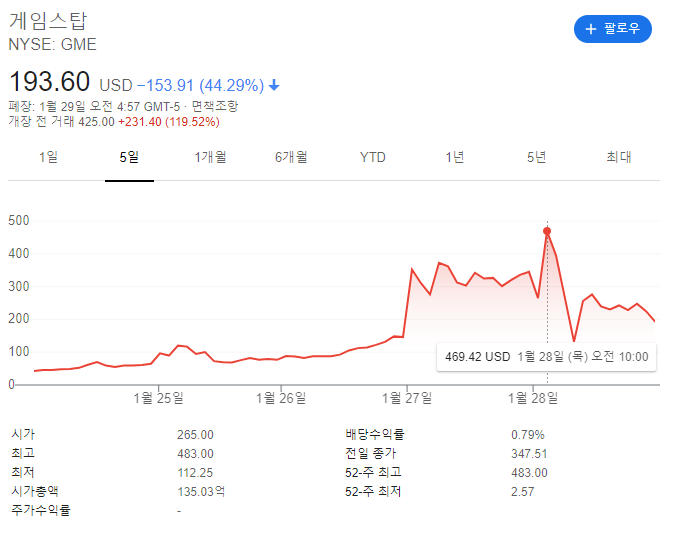Click the 최고 value 483.00
This screenshot has width=675, height=554.
point(195,454)
